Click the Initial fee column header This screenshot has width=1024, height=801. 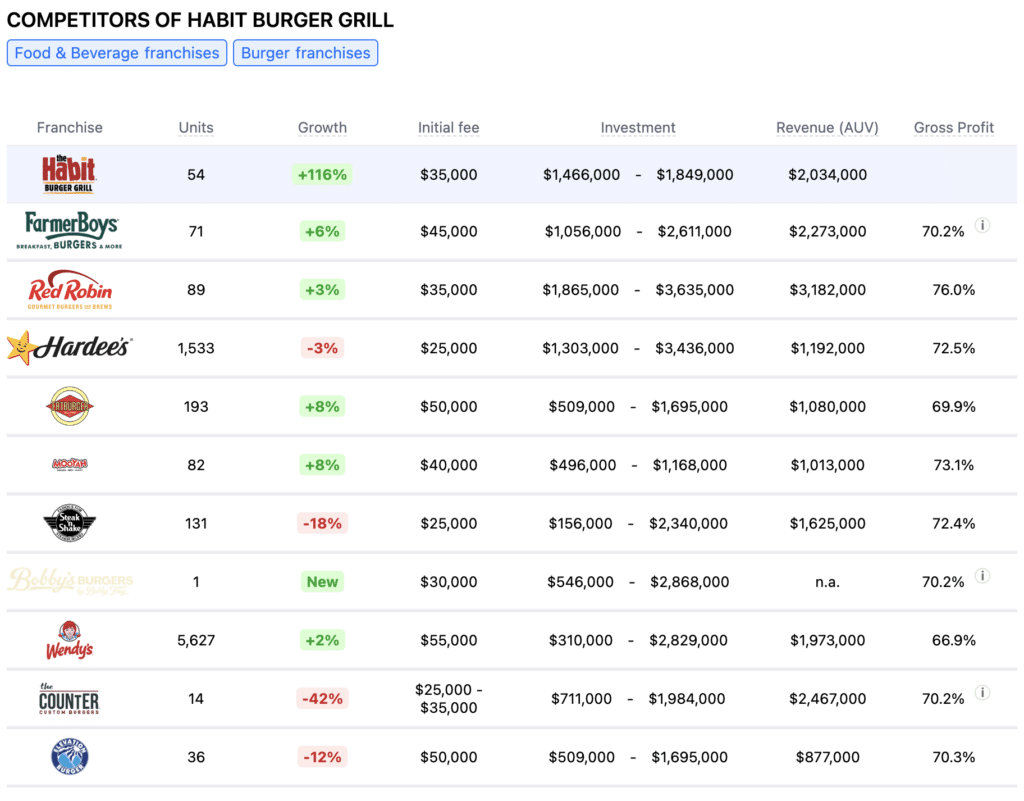(449, 127)
